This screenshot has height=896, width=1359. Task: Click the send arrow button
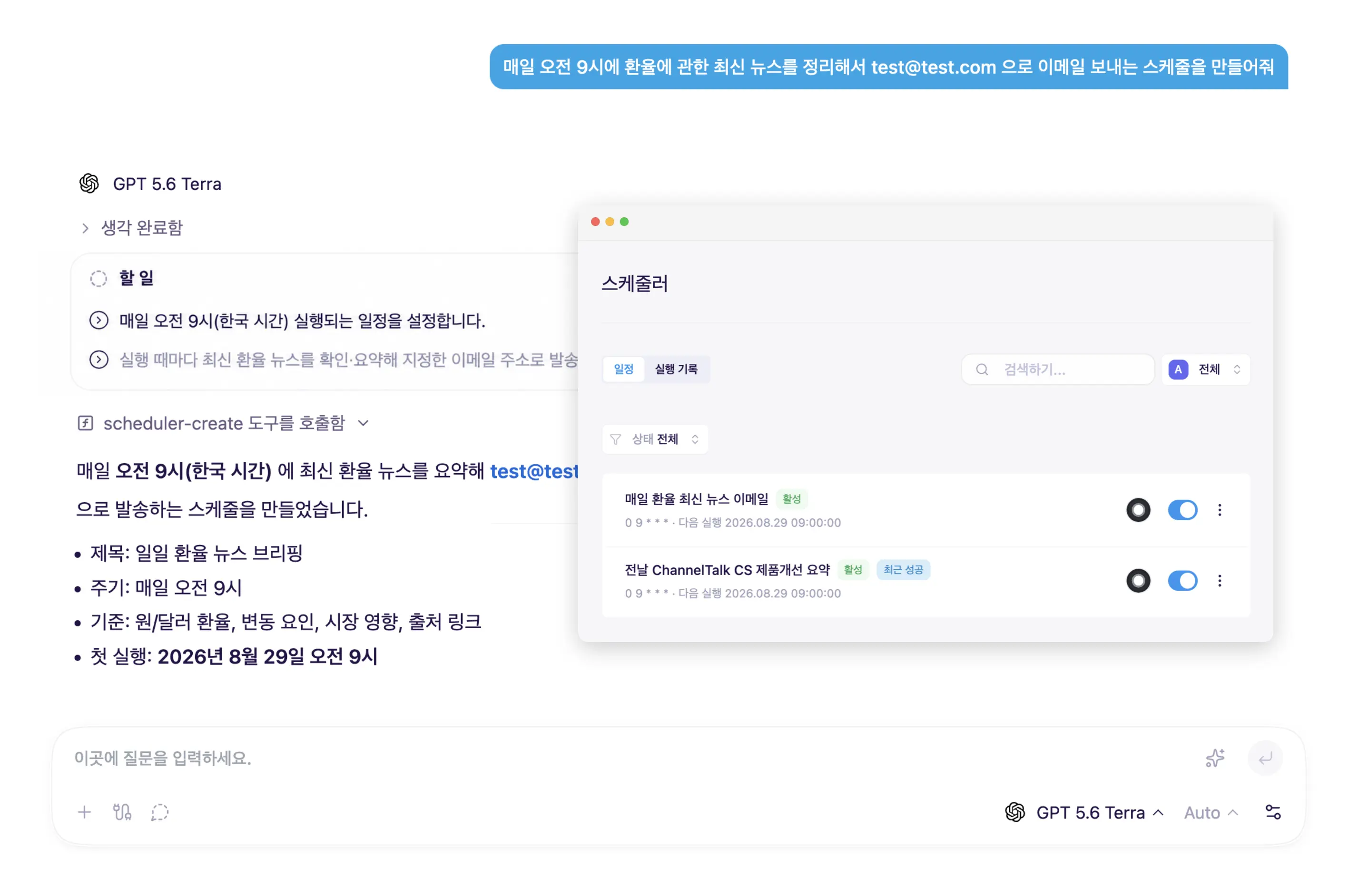coord(1265,758)
